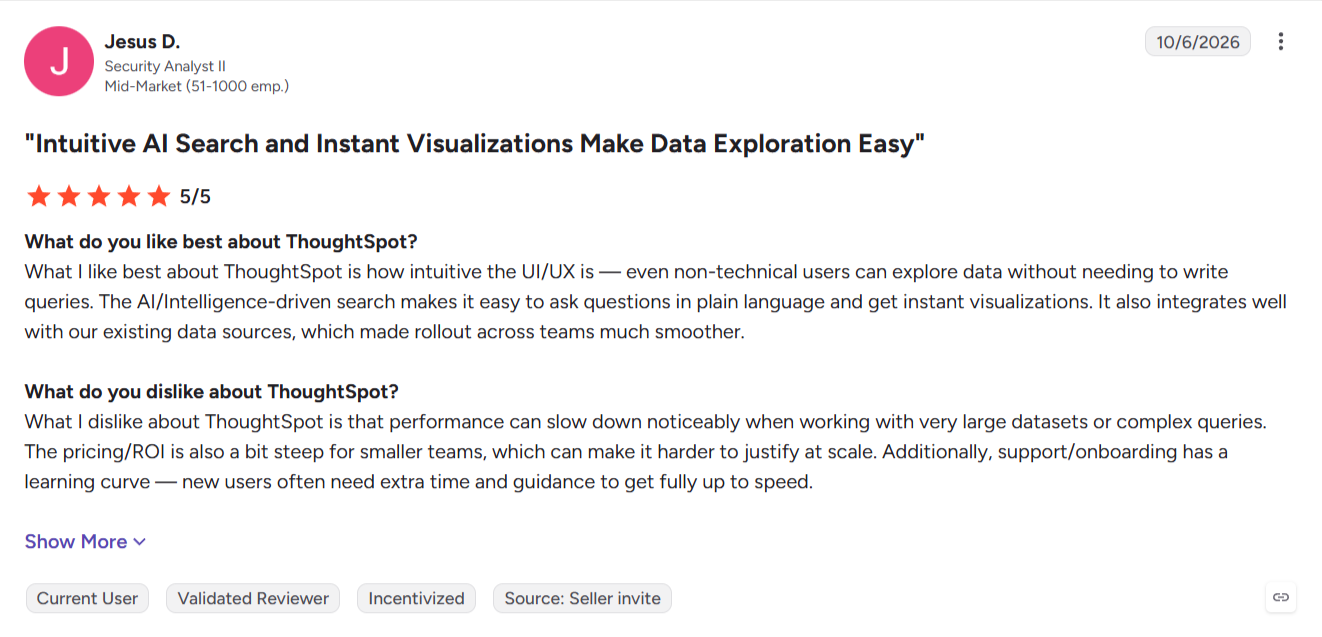Select the Current User tag
This screenshot has width=1322, height=637.
click(87, 598)
